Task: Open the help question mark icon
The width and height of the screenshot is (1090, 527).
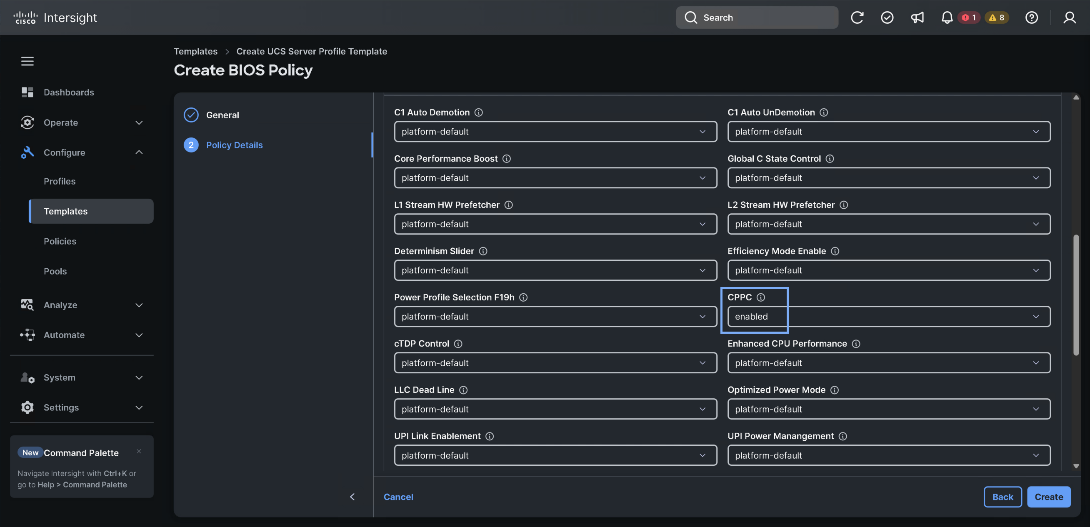Action: tap(1032, 17)
